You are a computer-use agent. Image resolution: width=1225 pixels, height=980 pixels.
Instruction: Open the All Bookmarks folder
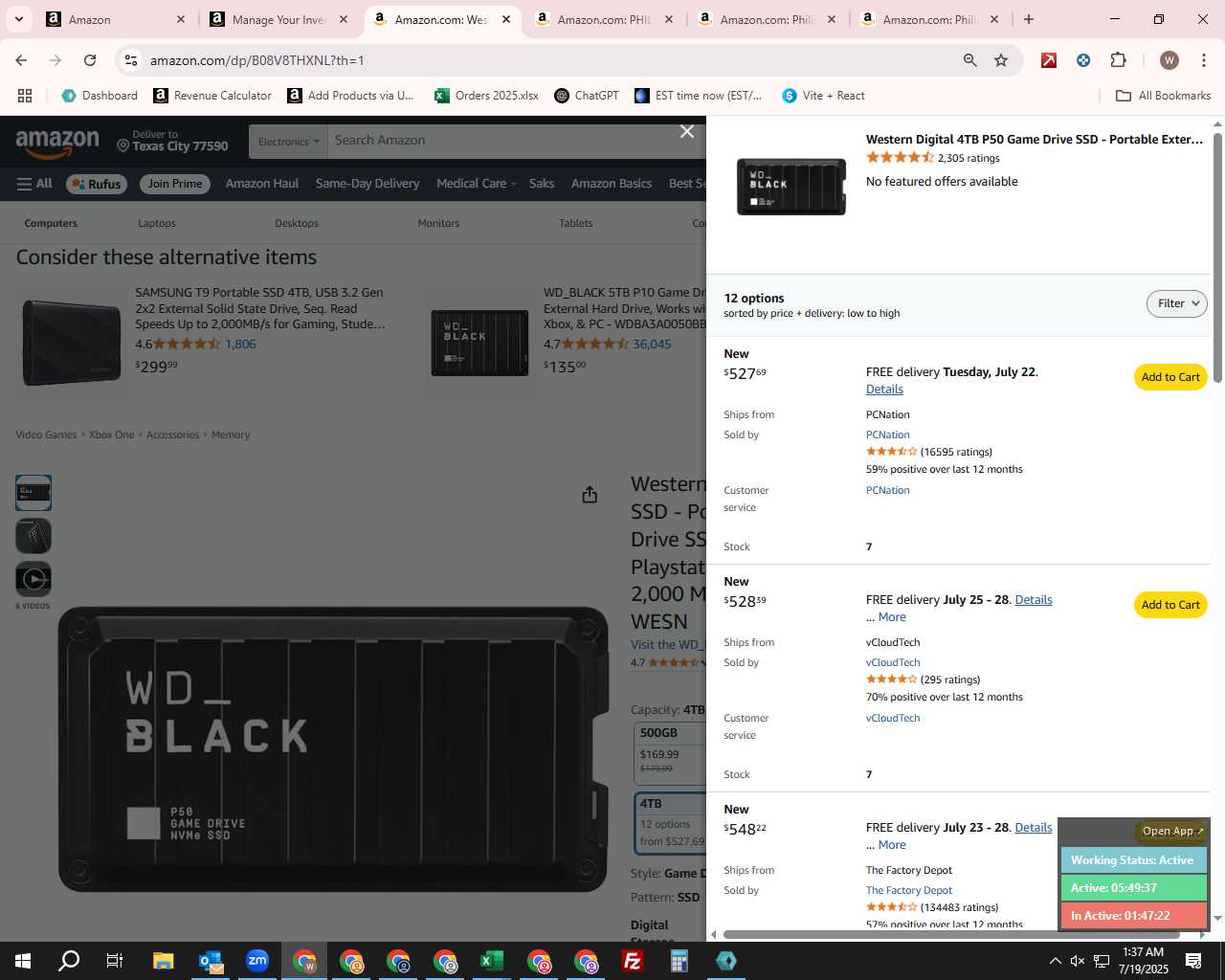coord(1164,96)
